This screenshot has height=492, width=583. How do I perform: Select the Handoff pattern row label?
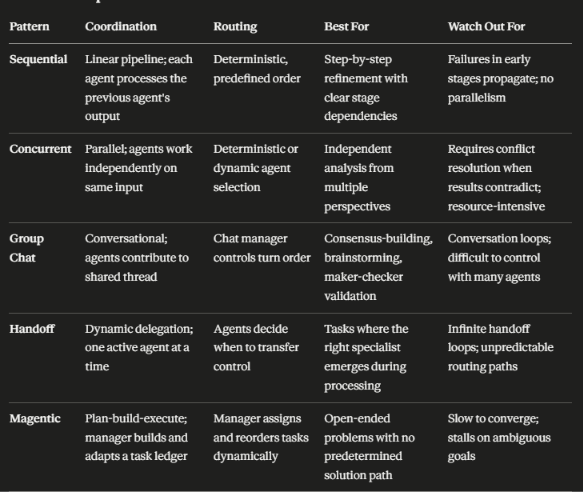(32, 329)
